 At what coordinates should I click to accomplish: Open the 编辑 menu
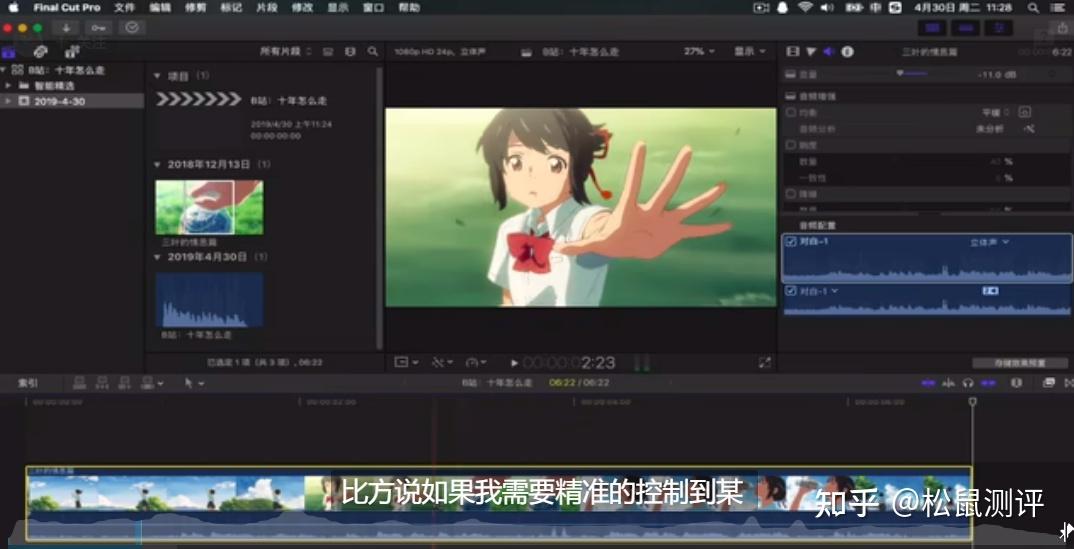(x=160, y=8)
